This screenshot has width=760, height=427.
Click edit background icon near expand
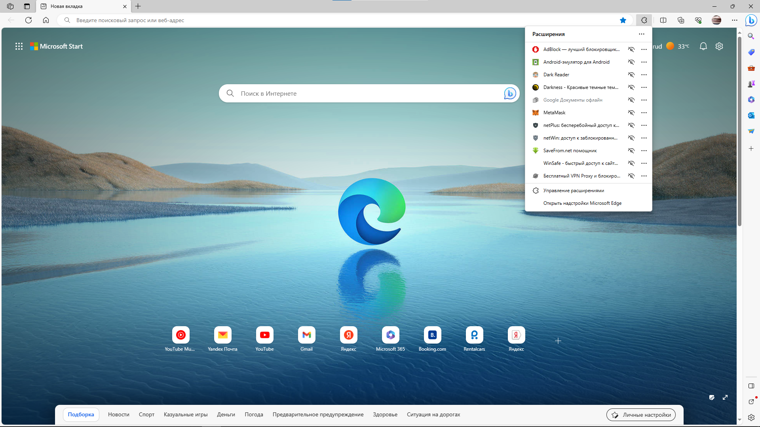(712, 397)
